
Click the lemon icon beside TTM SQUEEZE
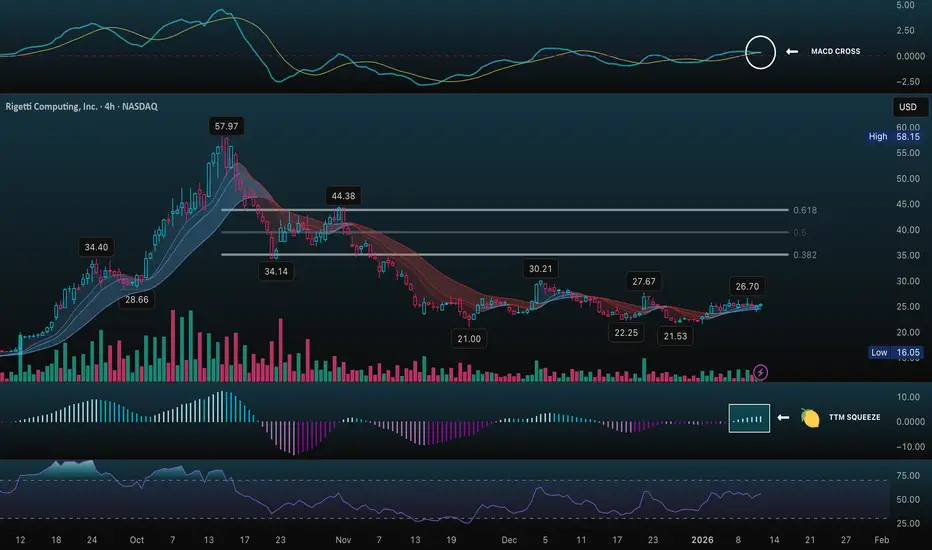pyautogui.click(x=810, y=418)
